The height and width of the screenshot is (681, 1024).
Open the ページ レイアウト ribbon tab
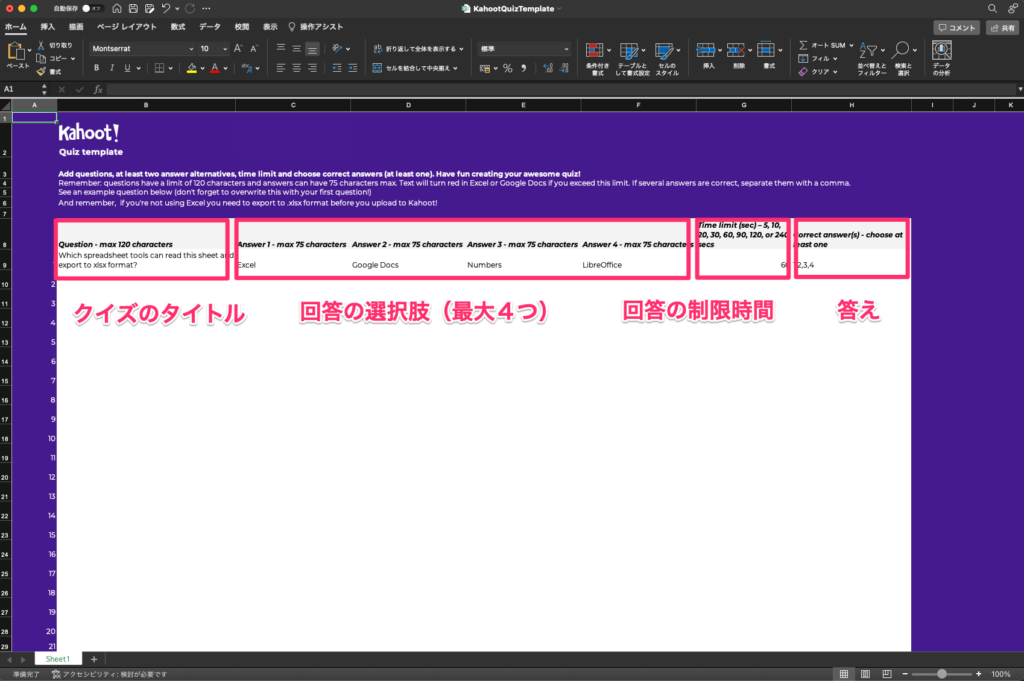(x=127, y=27)
